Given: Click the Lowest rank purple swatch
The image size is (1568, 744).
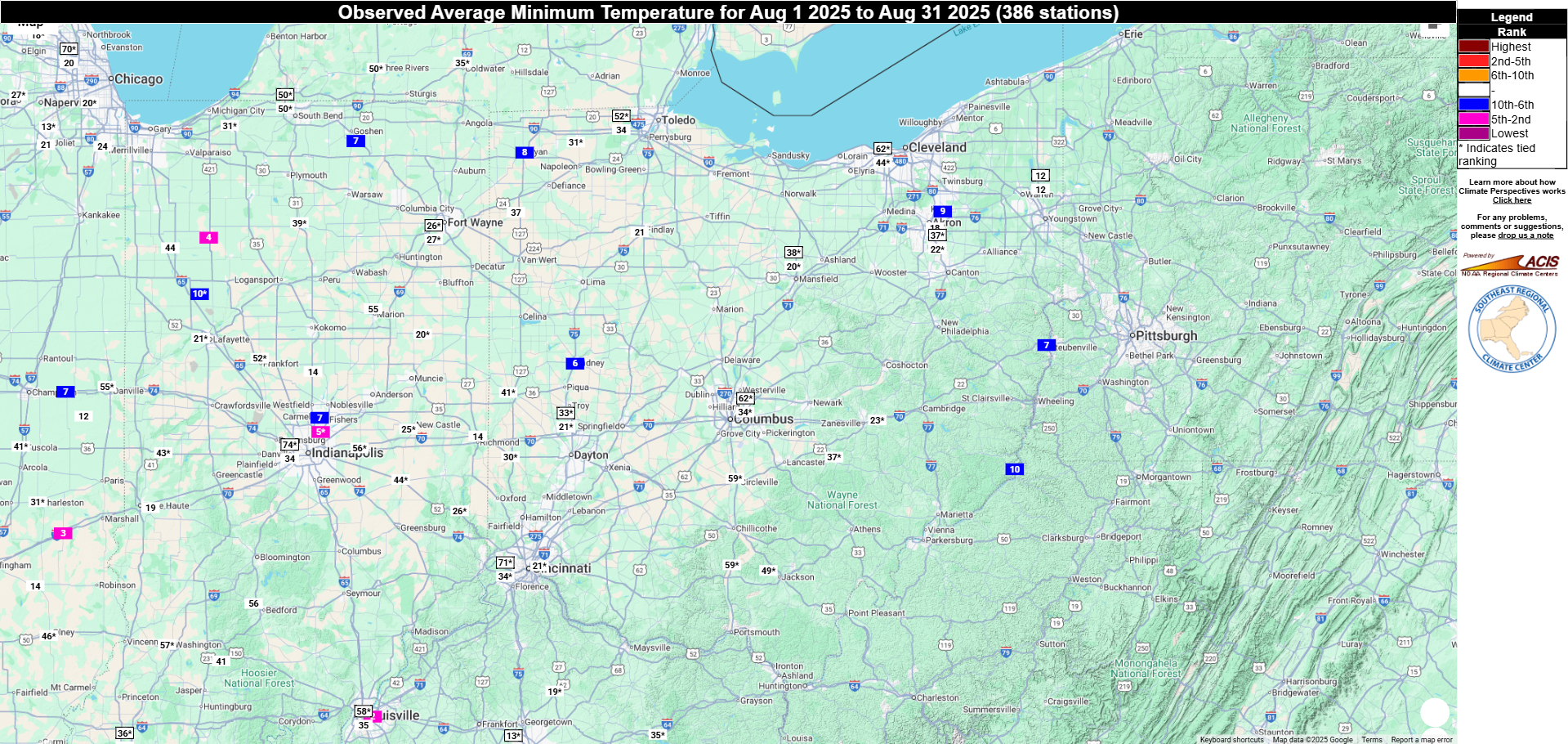Looking at the screenshot, I should pyautogui.click(x=1473, y=133).
